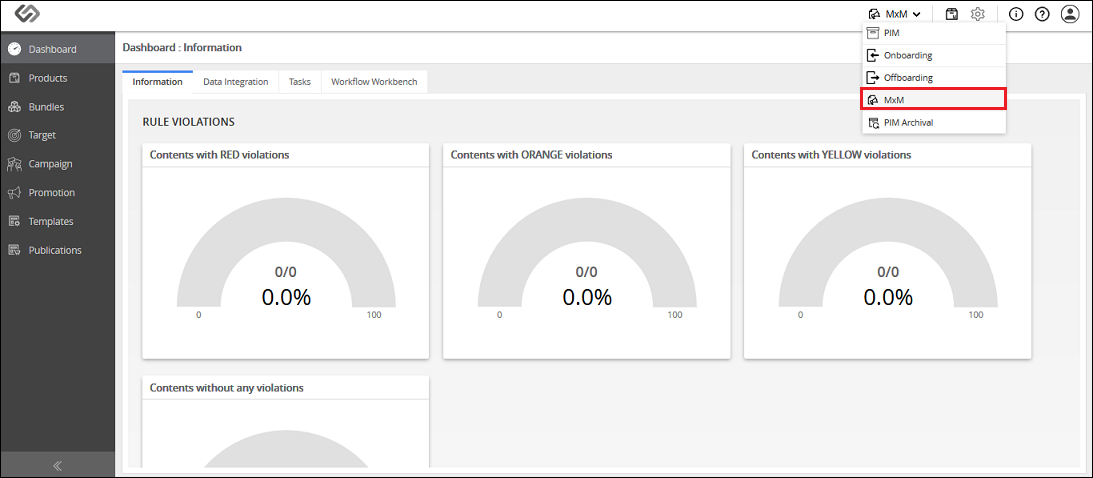Click 'Contents with ORANGE violations' title
The height and width of the screenshot is (478, 1093).
coord(532,155)
